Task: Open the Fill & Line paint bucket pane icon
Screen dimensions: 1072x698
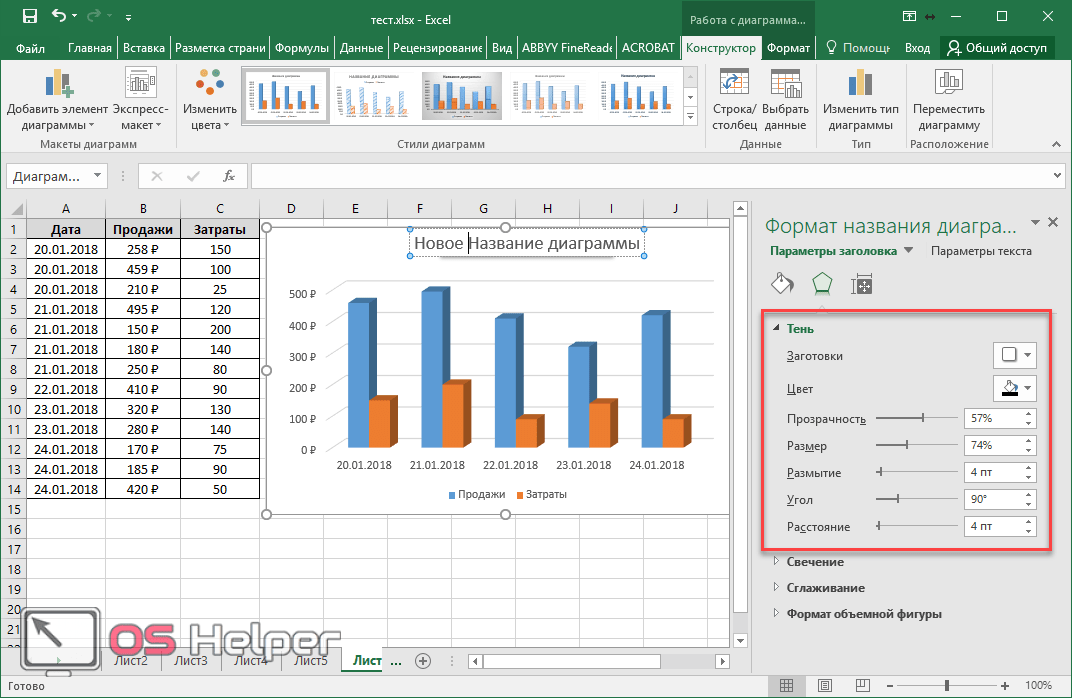Action: pyautogui.click(x=782, y=284)
